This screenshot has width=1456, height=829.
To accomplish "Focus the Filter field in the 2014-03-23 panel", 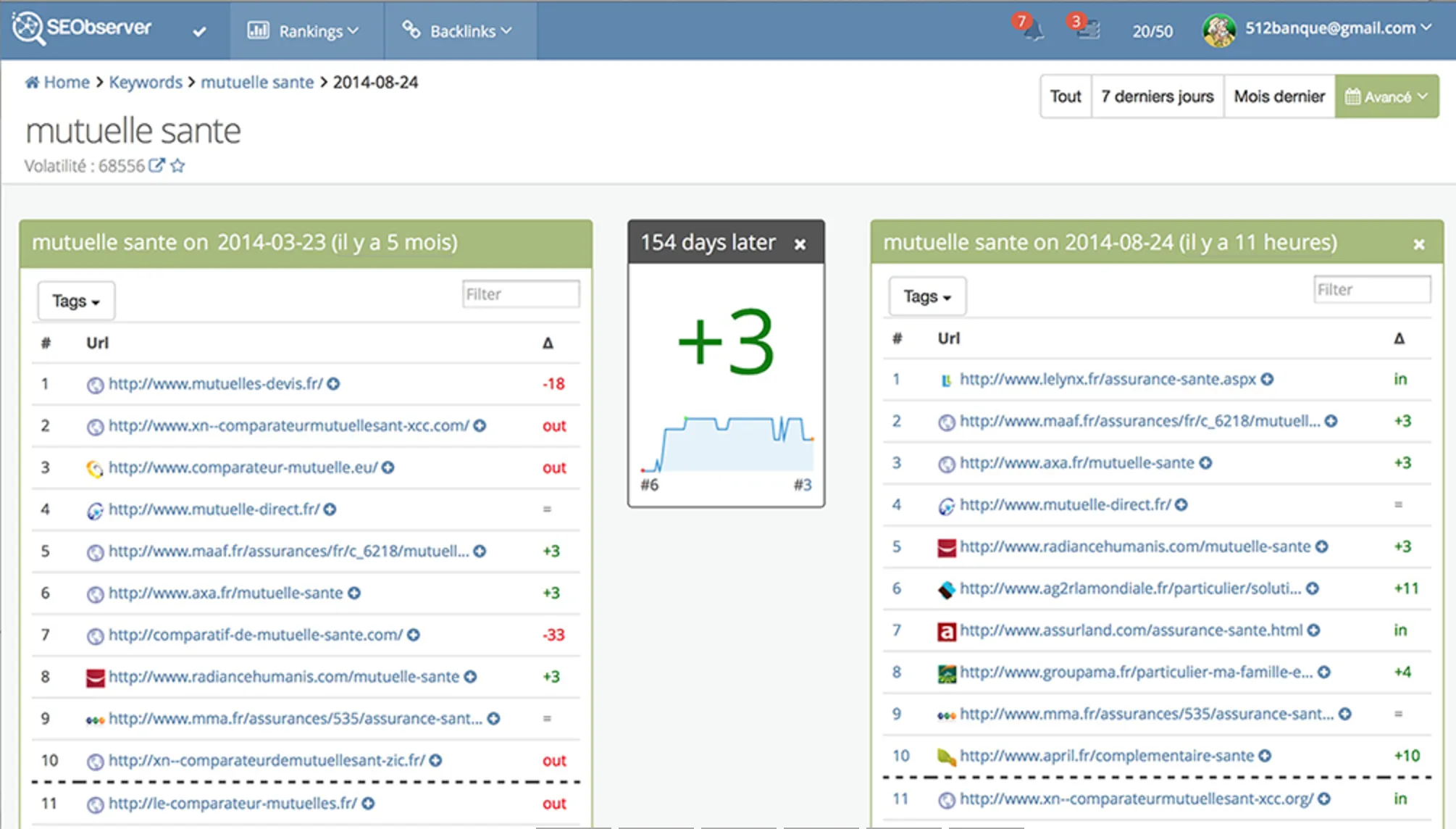I will pyautogui.click(x=521, y=294).
